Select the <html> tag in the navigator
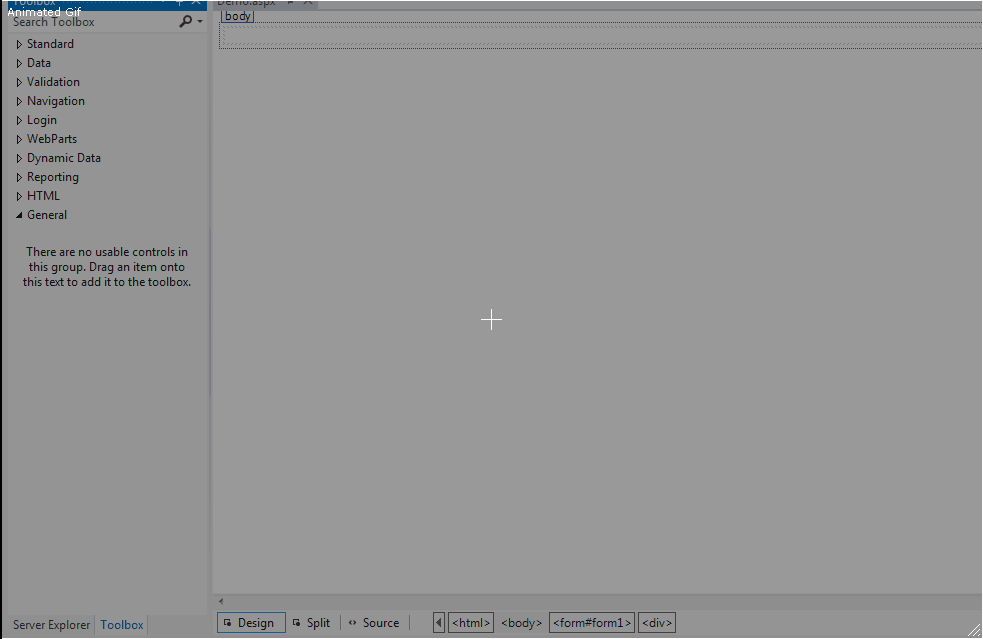Image resolution: width=983 pixels, height=639 pixels. pyautogui.click(x=471, y=623)
